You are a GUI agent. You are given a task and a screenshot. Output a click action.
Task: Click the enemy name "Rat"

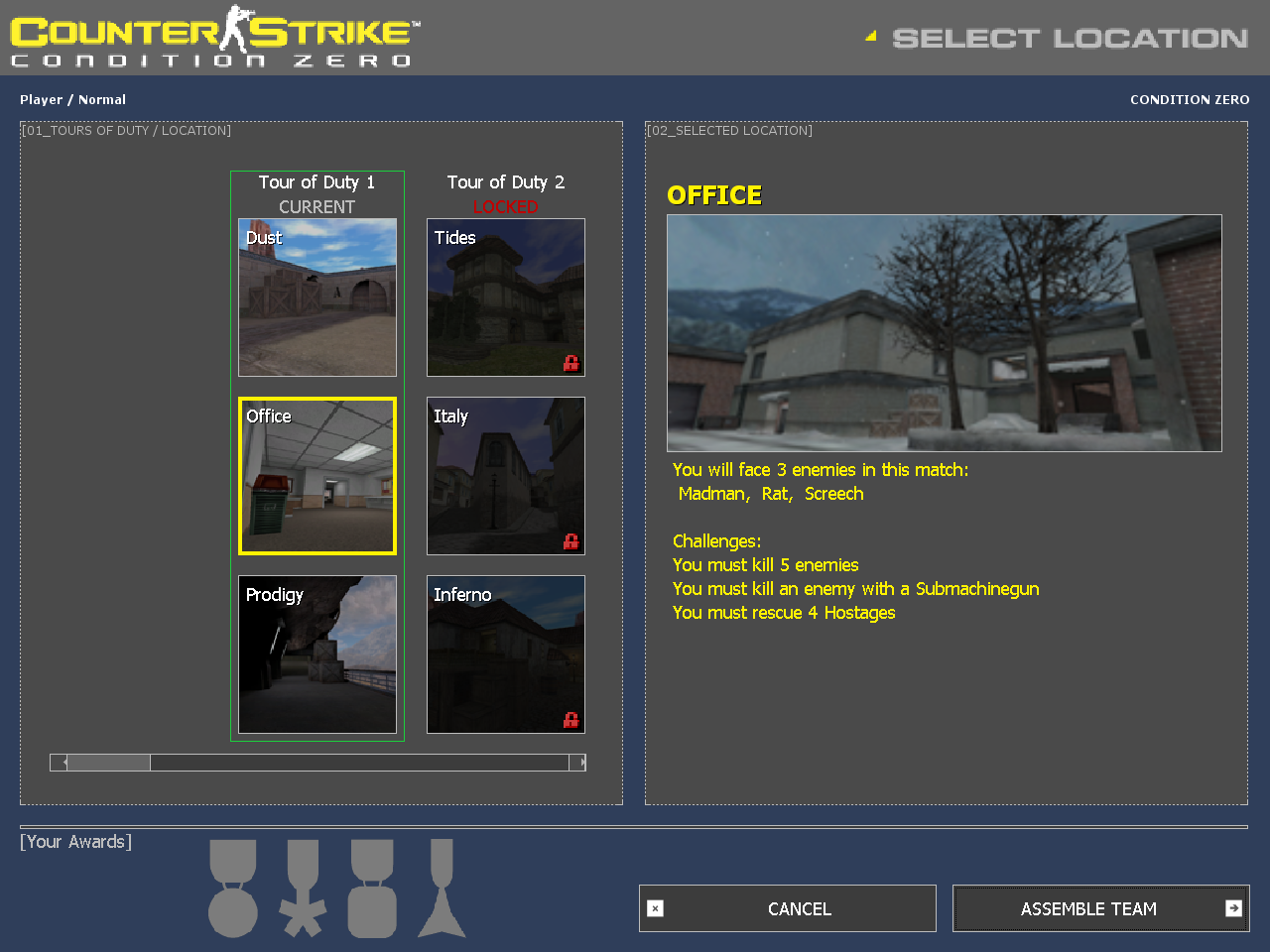[x=775, y=494]
